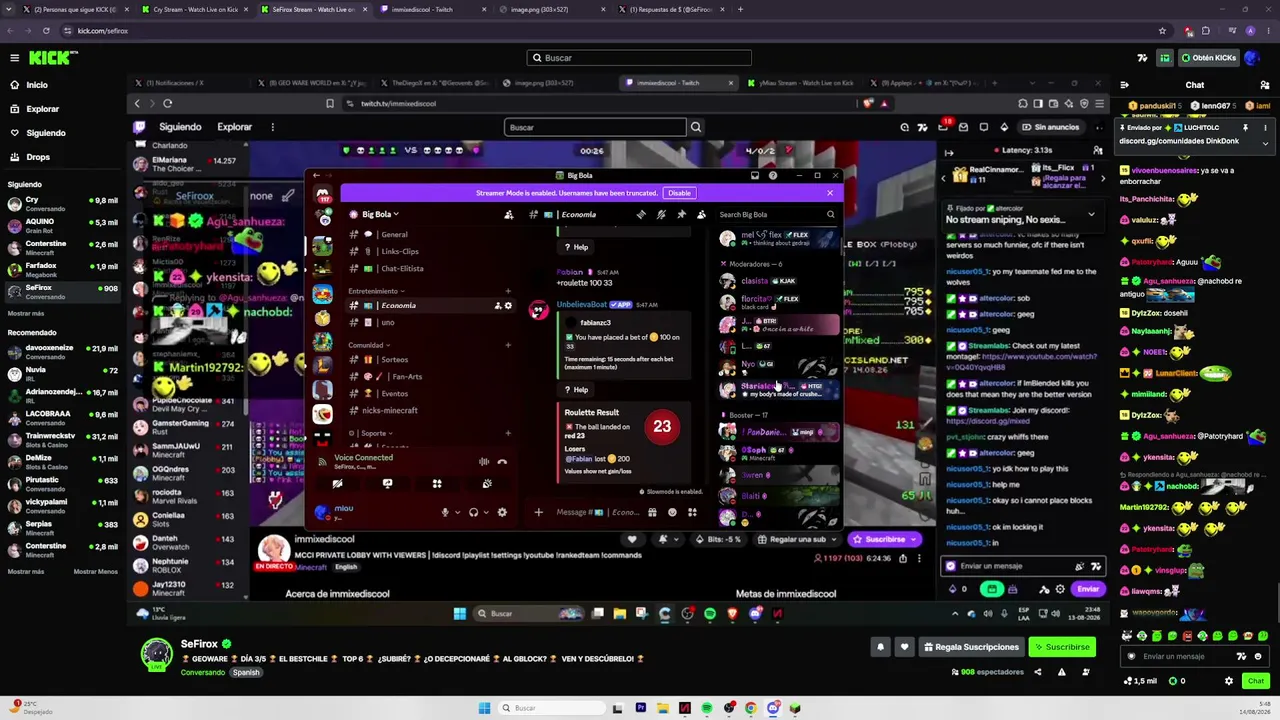Collapse Soporte channel category
Viewport: 1280px width, 720px height.
coord(369,433)
